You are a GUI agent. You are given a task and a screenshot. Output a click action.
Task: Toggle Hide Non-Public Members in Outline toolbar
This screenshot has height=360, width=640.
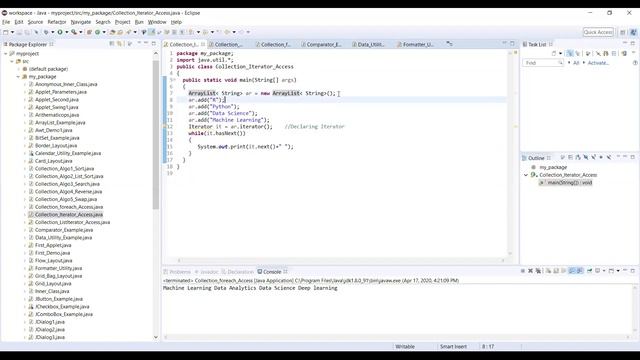point(601,158)
